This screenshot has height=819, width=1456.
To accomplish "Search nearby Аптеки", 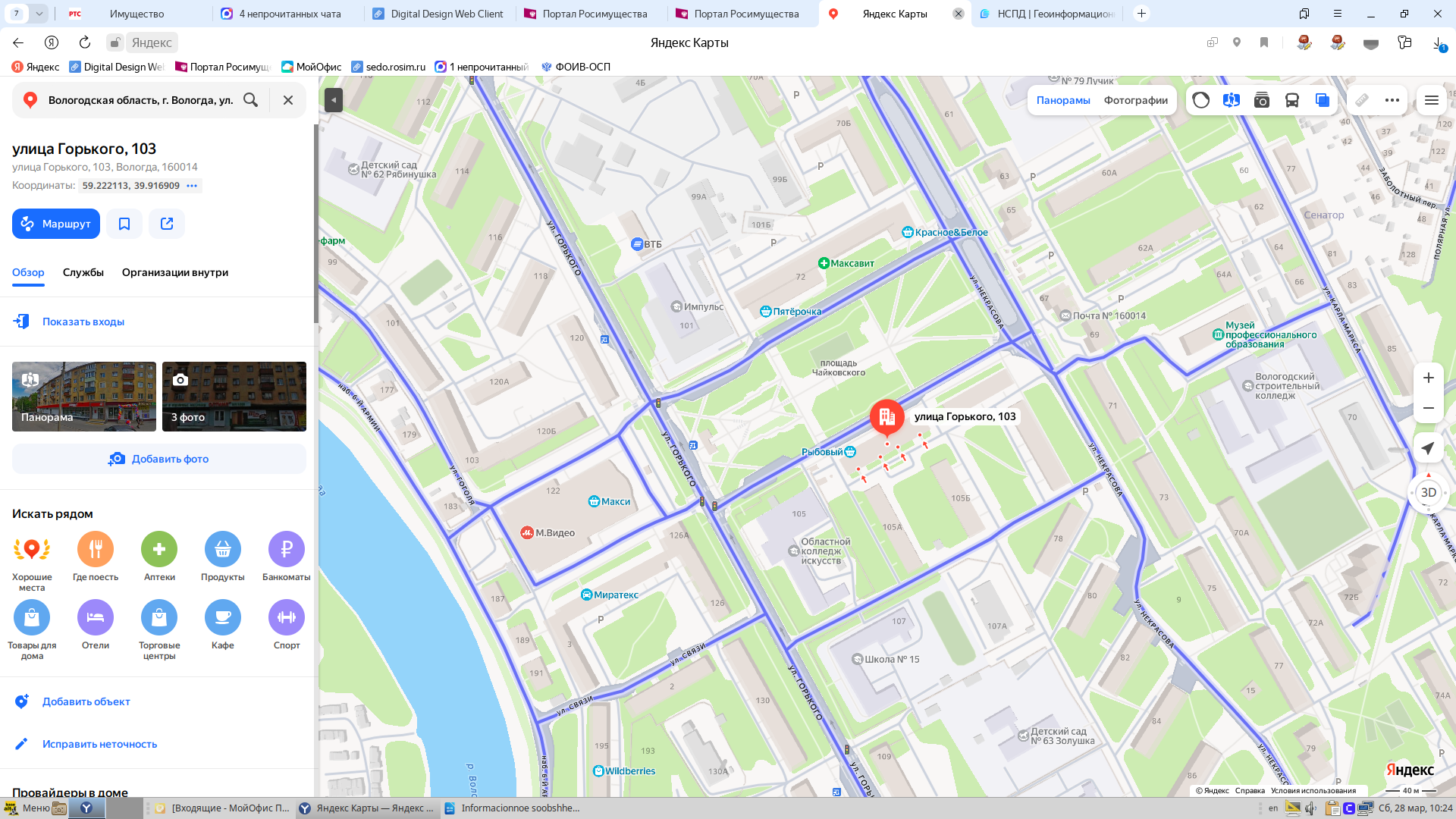I will coord(159,556).
